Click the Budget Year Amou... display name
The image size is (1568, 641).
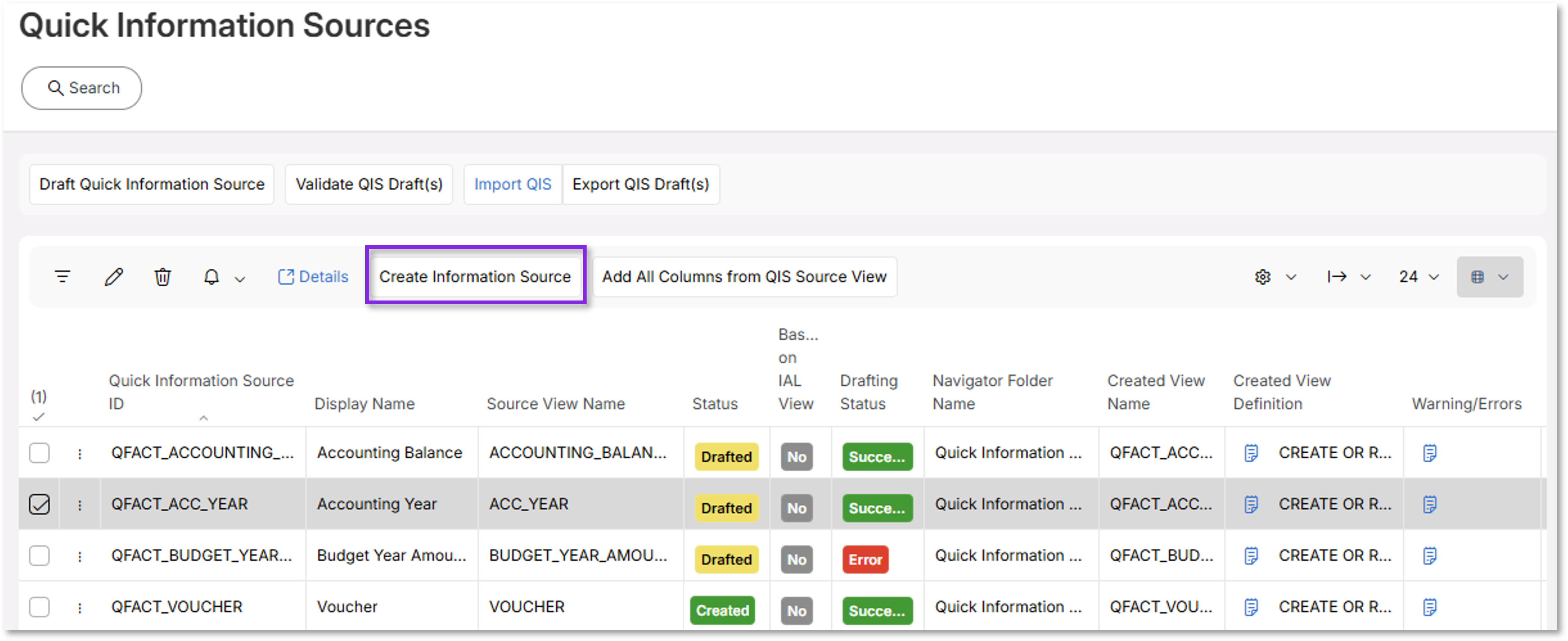pyautogui.click(x=391, y=556)
